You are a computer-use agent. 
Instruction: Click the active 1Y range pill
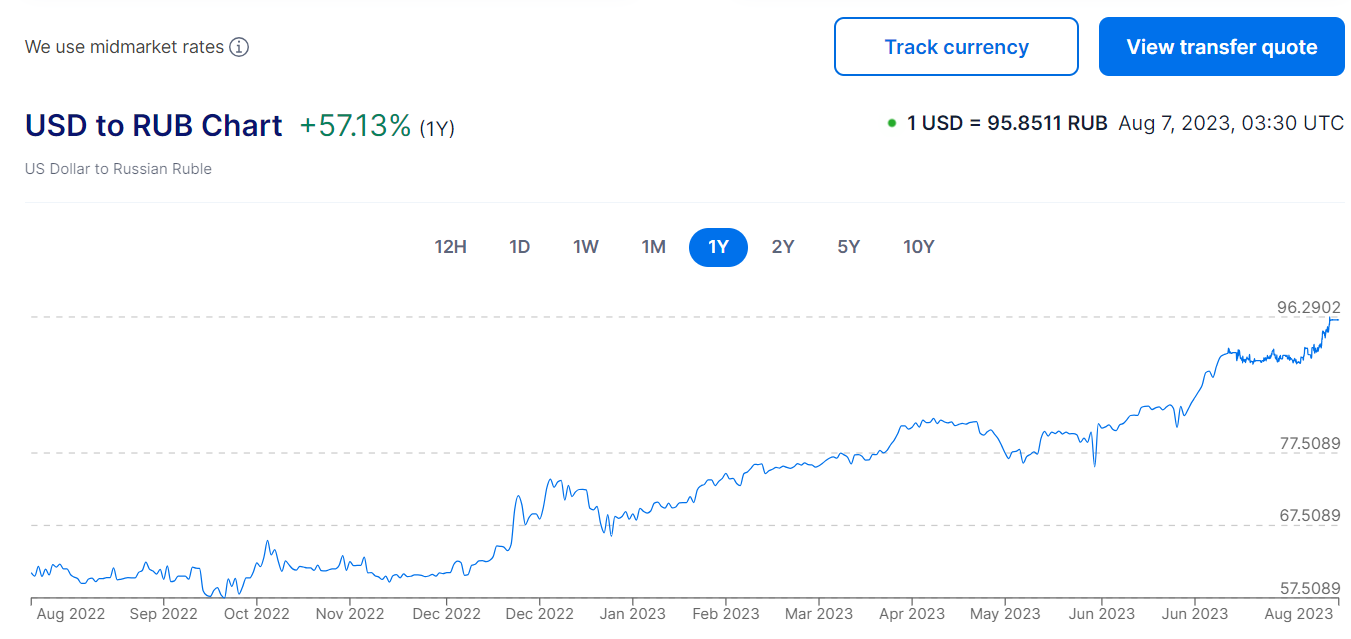pos(718,247)
